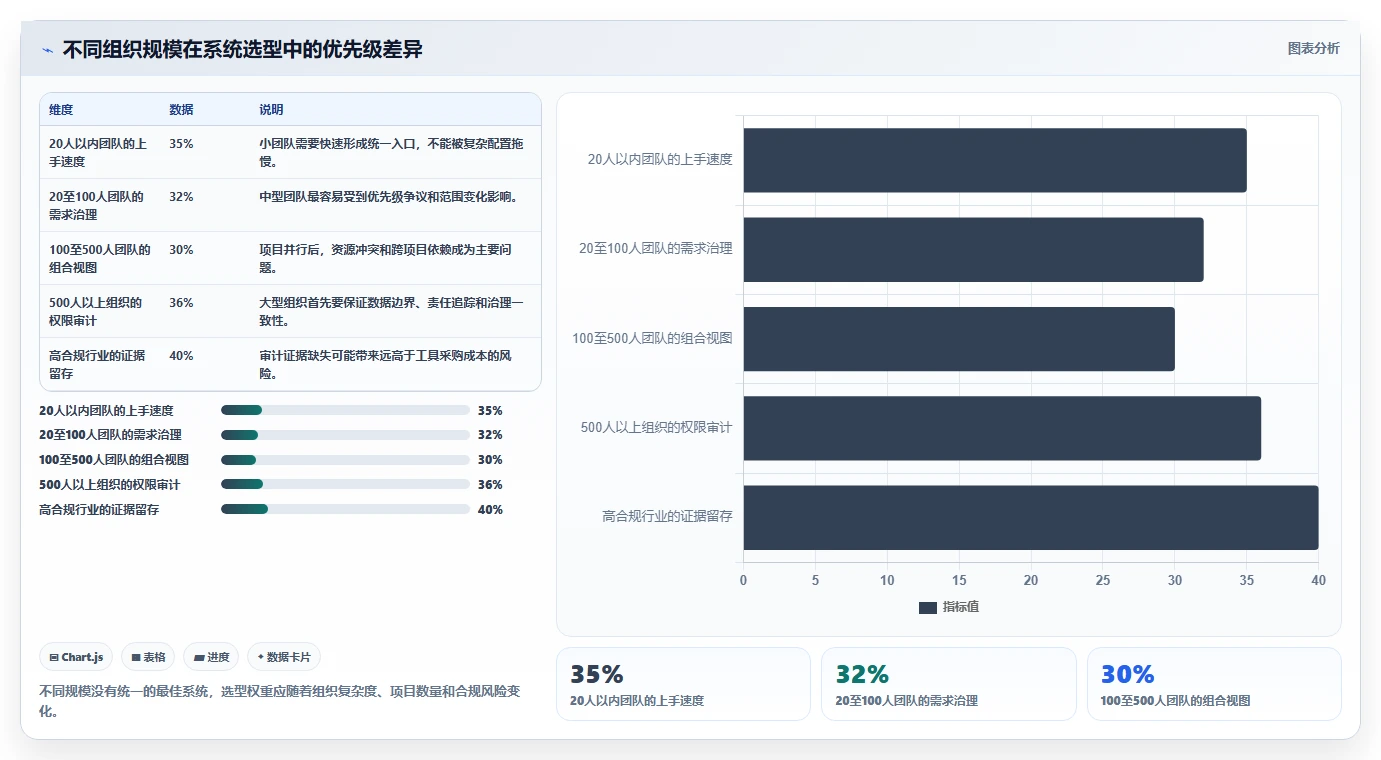Screen dimensions: 1381x760
Task: Click the chart bar for 500人以上组织的权限审计
Action: (x=1002, y=428)
